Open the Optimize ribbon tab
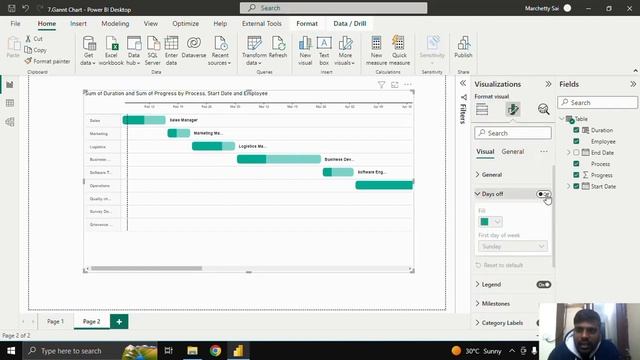This screenshot has width=640, height=360. 185,24
